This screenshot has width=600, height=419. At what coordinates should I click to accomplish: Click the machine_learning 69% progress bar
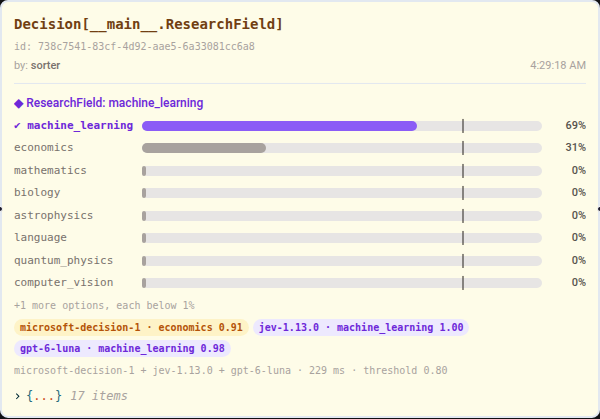coord(342,126)
